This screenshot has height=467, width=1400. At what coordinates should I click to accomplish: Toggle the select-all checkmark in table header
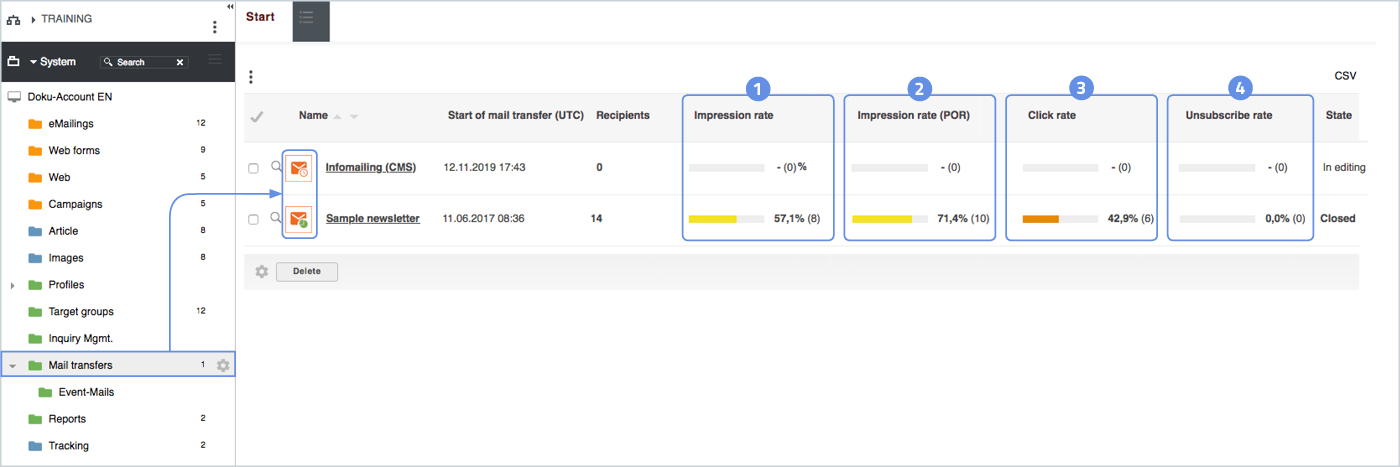(x=257, y=117)
